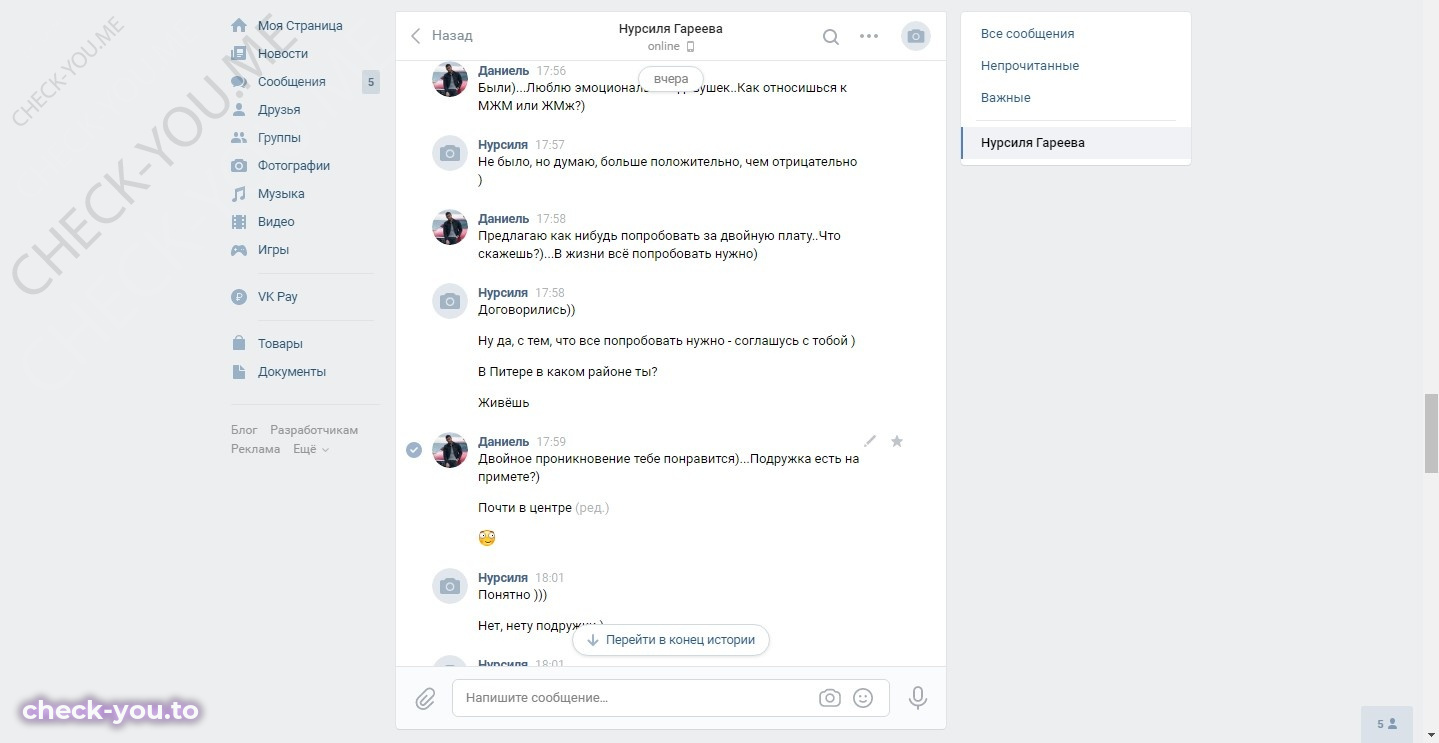Image resolution: width=1439 pixels, height=743 pixels.
Task: Open the Блог footer link
Action: coord(244,430)
